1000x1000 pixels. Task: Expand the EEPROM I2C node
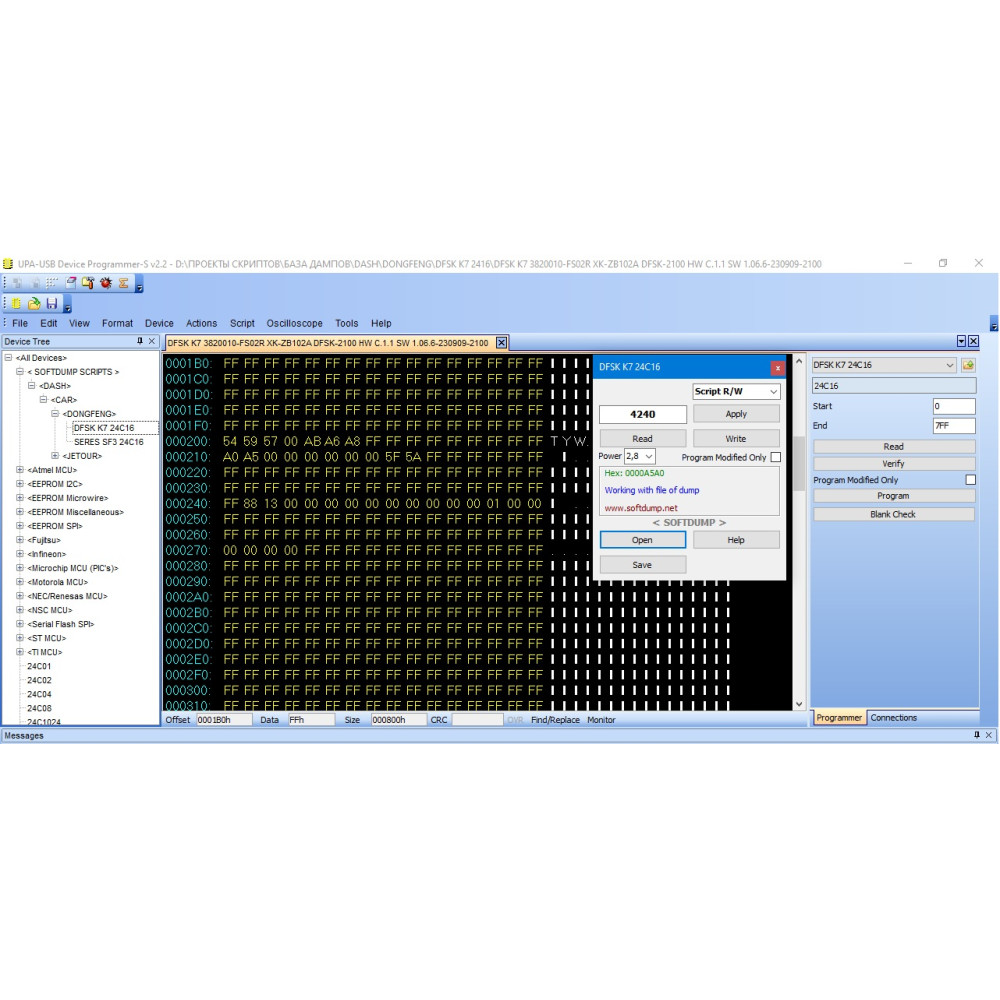(x=20, y=484)
